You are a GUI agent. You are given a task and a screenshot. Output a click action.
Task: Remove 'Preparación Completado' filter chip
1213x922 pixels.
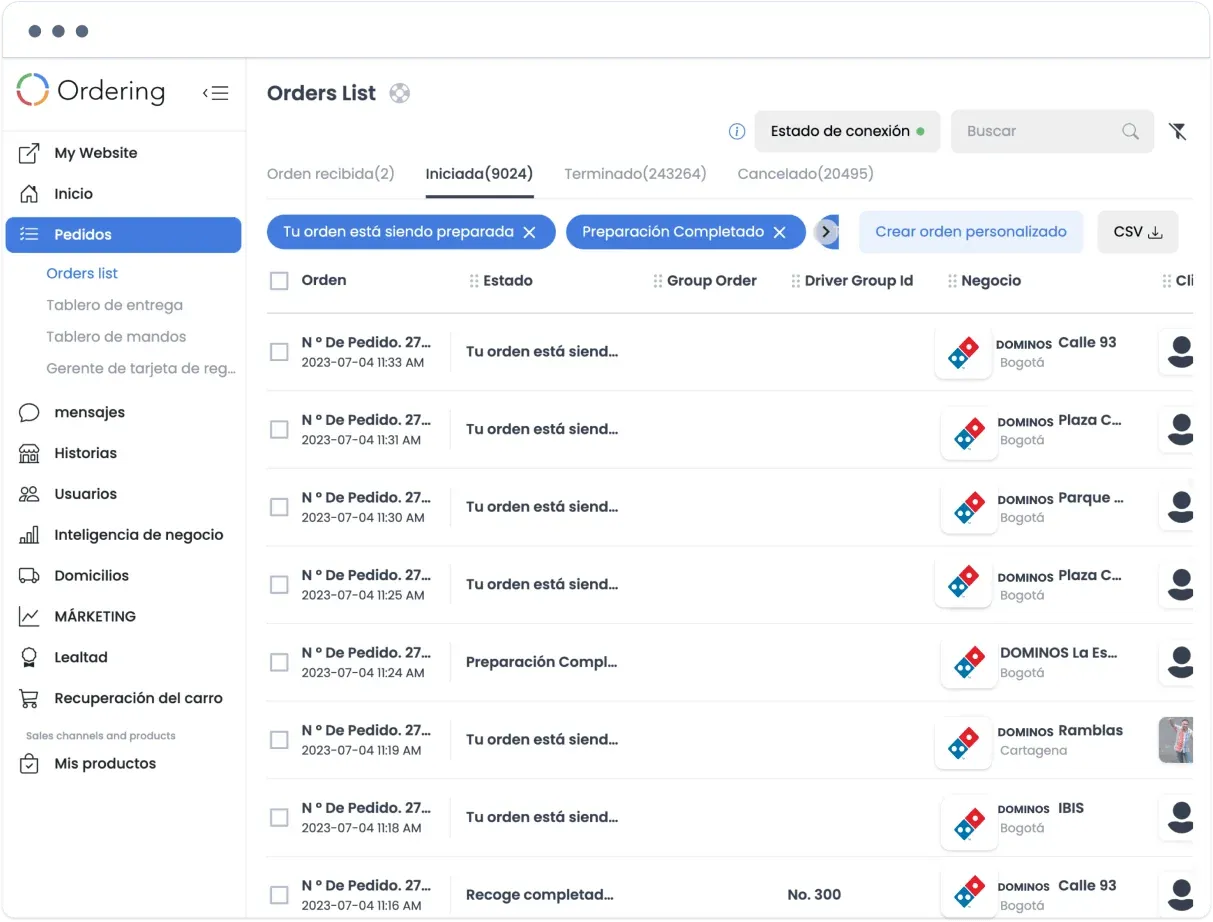(x=780, y=232)
